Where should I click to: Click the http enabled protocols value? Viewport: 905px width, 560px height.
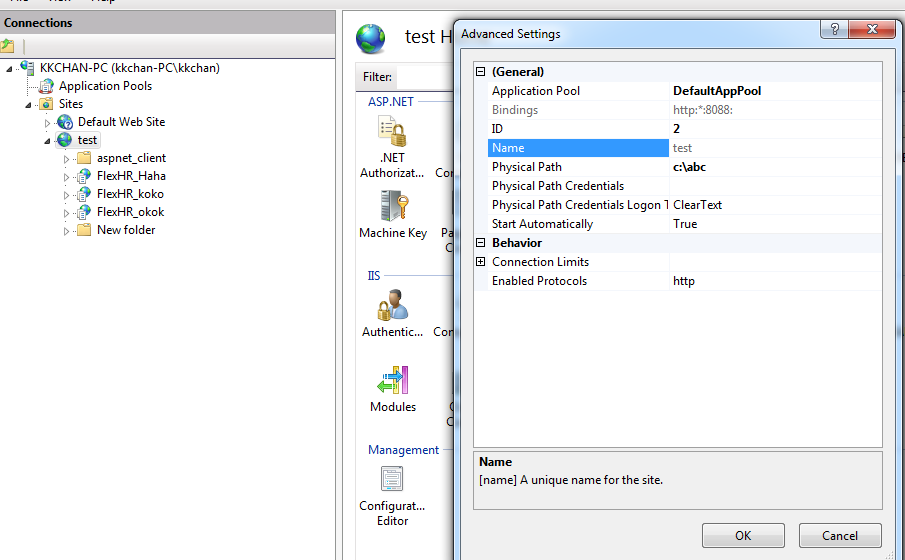tap(775, 281)
